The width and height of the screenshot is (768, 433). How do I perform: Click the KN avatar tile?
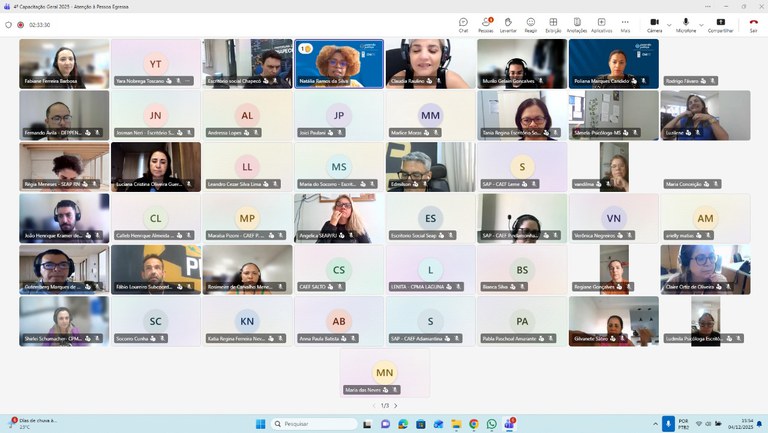pos(247,321)
